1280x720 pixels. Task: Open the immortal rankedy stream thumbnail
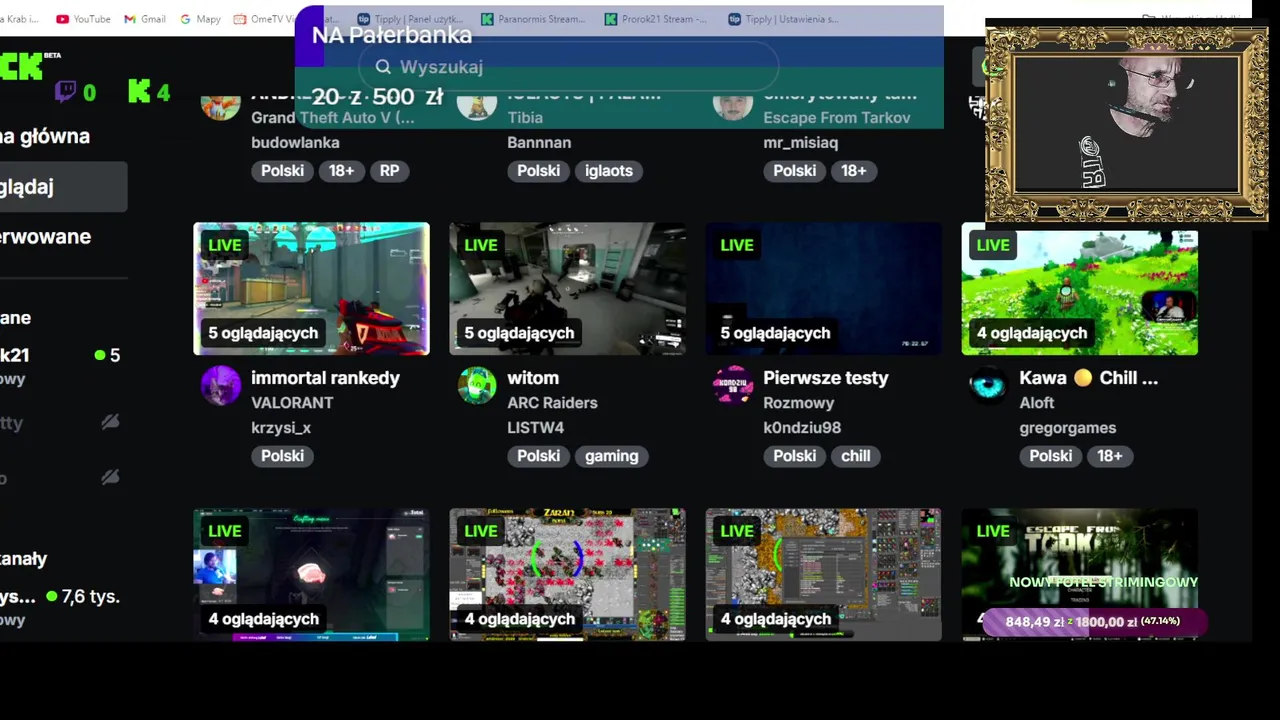311,289
